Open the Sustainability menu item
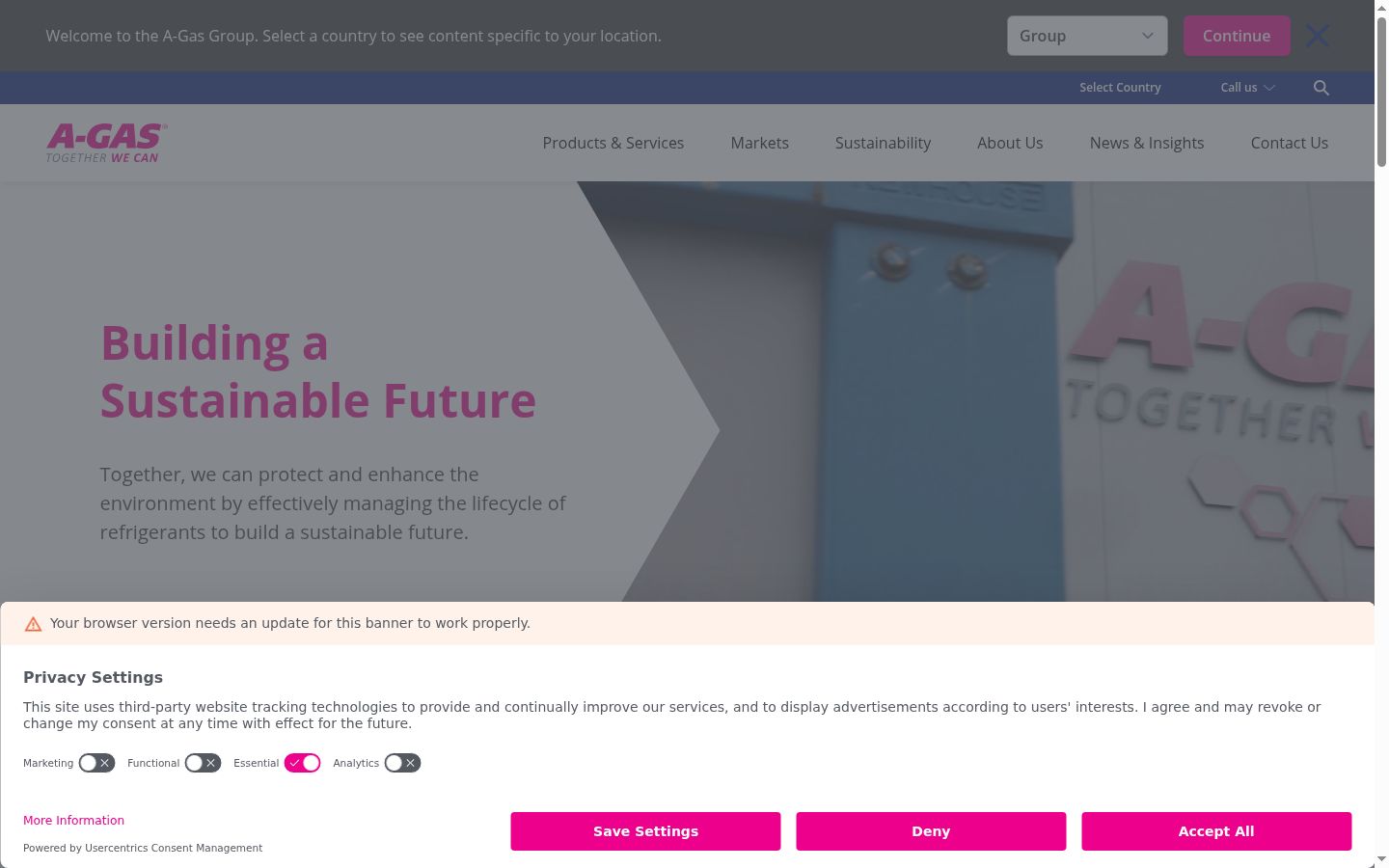Image resolution: width=1389 pixels, height=868 pixels. coord(883,143)
